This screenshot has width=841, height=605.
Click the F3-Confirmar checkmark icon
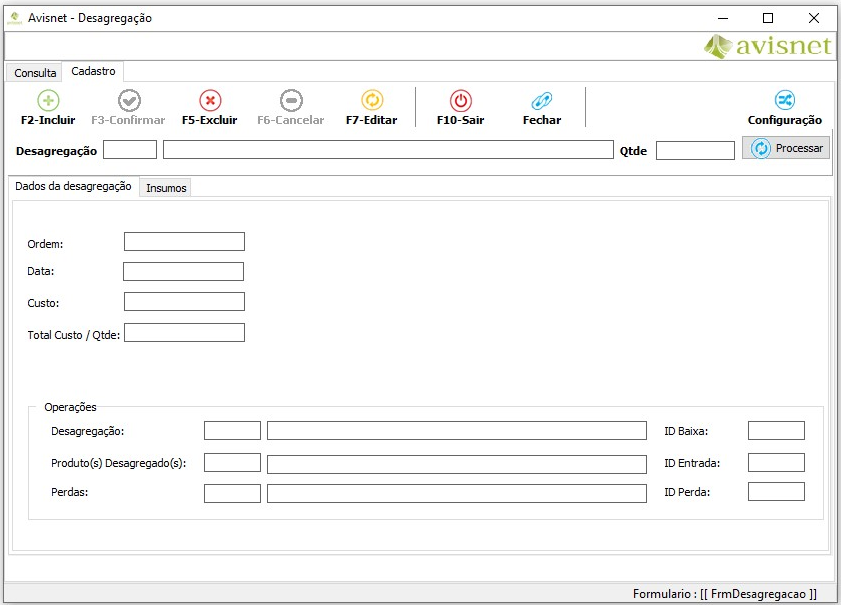pos(129,100)
